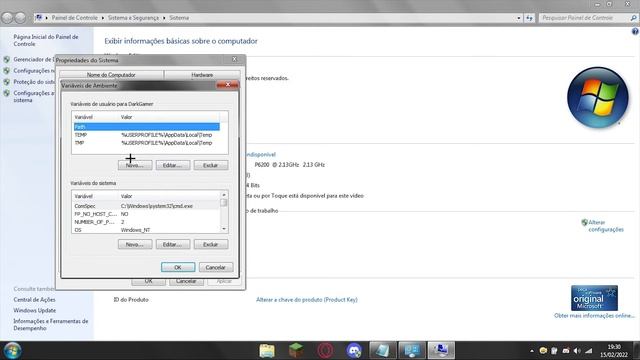Click Novo button under system variables
Viewport: 640px width, 360px height.
[x=135, y=244]
